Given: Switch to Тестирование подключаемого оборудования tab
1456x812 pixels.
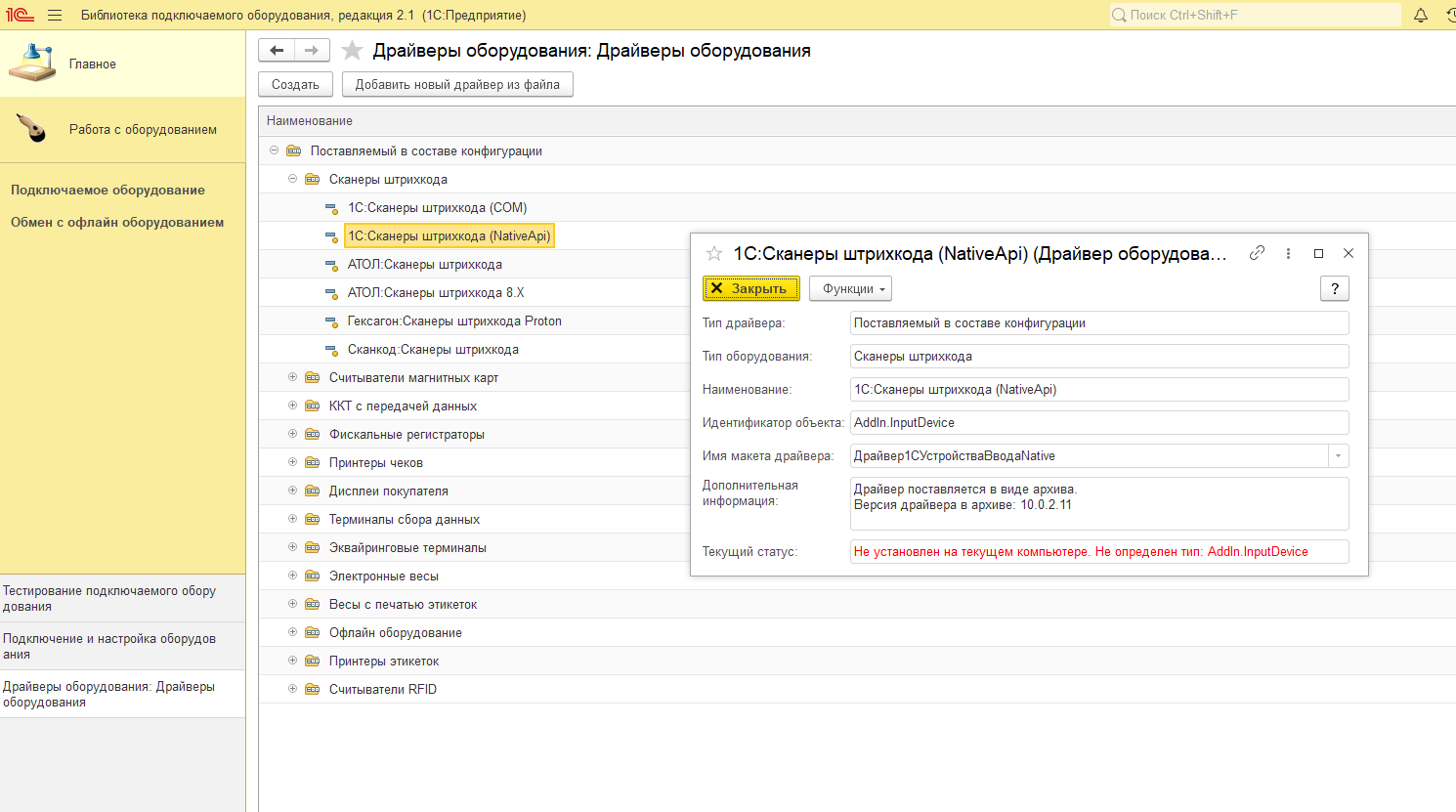Looking at the screenshot, I should tap(122, 598).
